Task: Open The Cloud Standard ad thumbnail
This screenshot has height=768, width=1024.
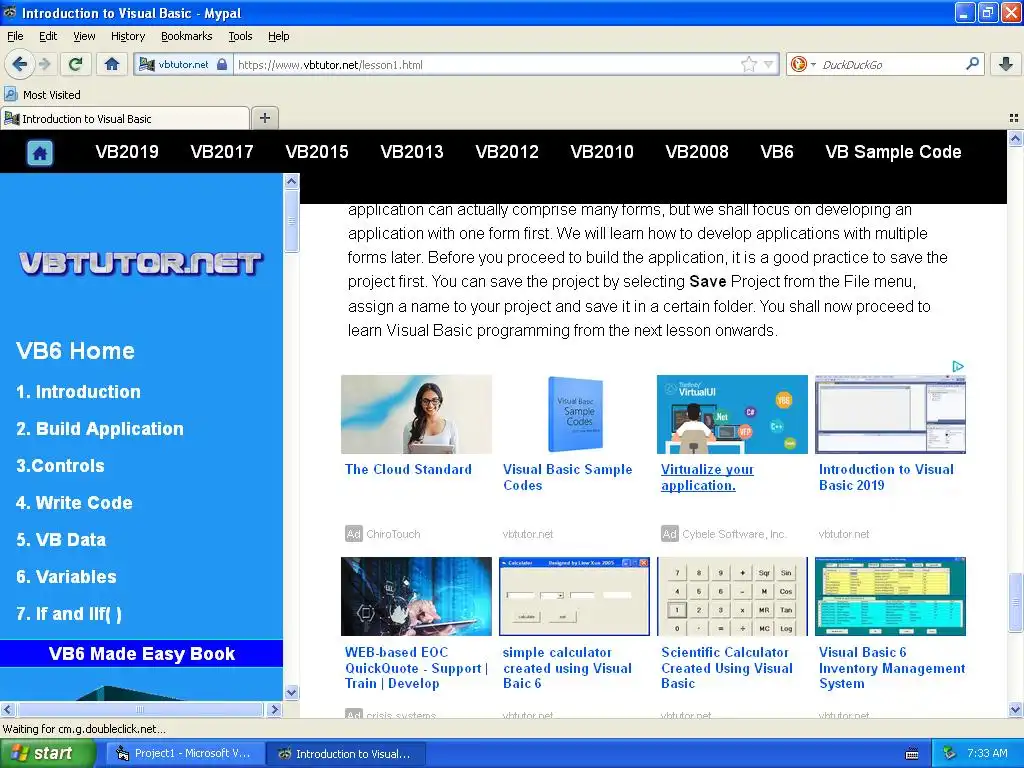Action: coord(416,414)
